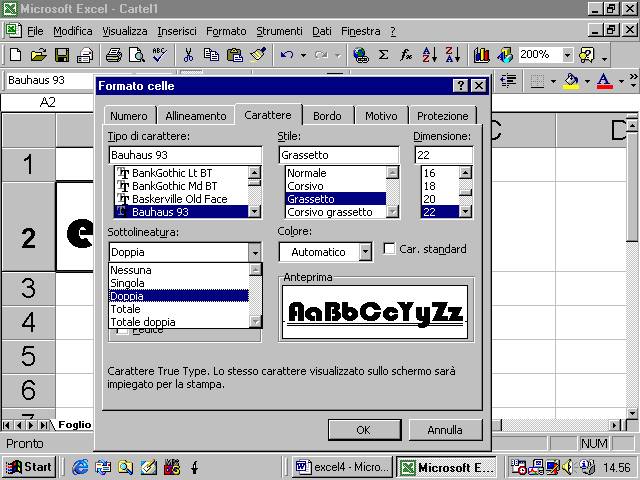
Task: Select the Format Painter brush icon
Action: (258, 55)
